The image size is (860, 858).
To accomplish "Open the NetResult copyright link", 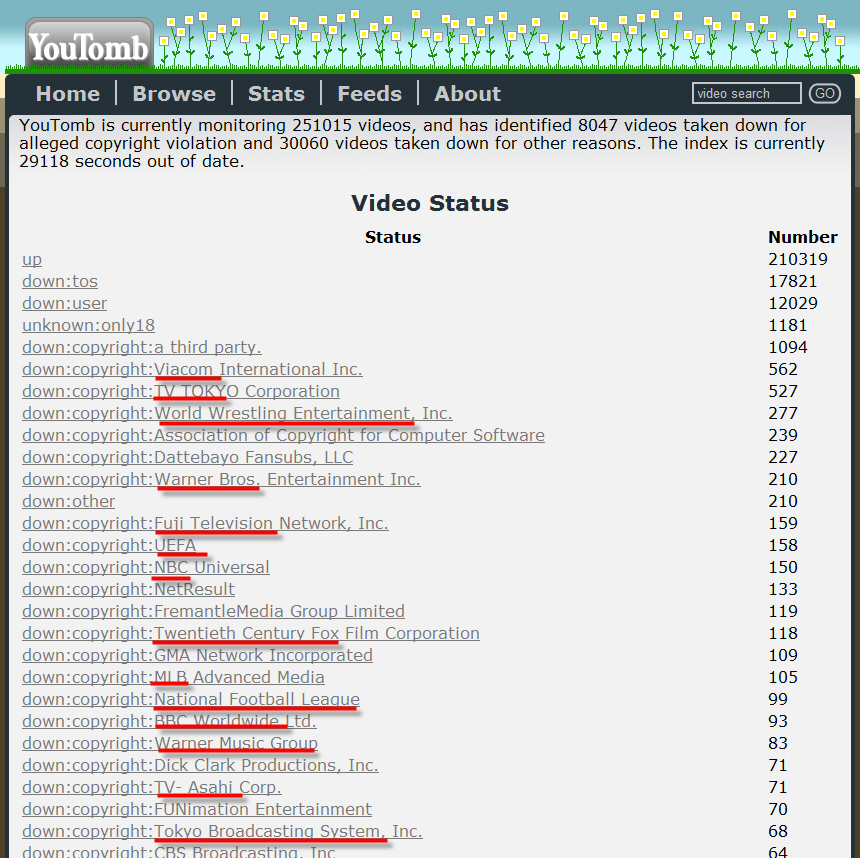I will (128, 589).
